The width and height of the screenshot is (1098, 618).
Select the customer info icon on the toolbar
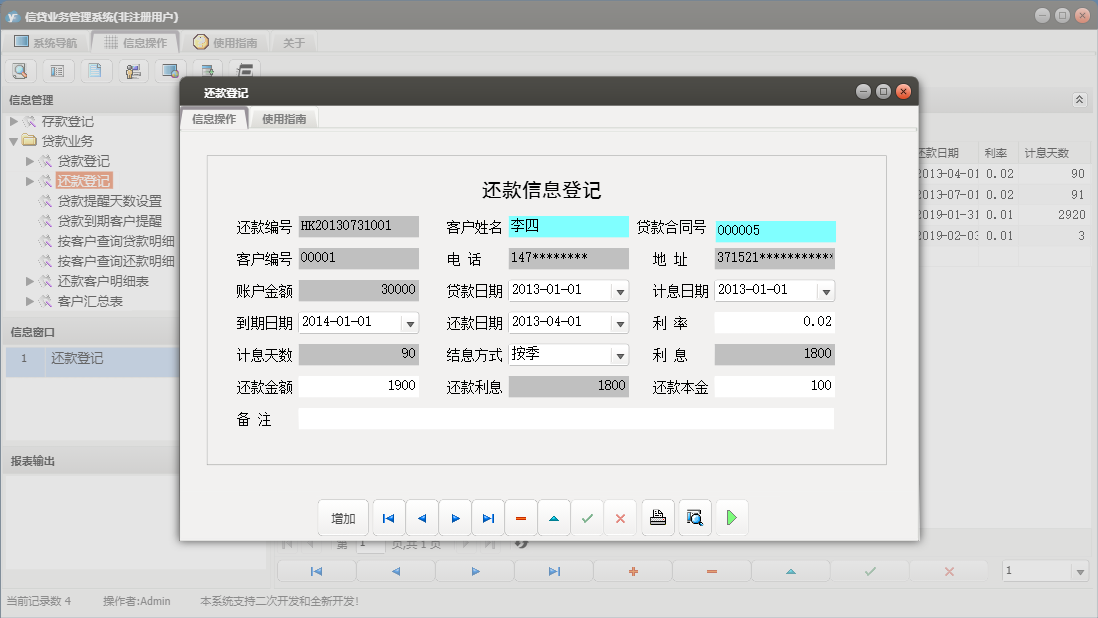[x=132, y=70]
